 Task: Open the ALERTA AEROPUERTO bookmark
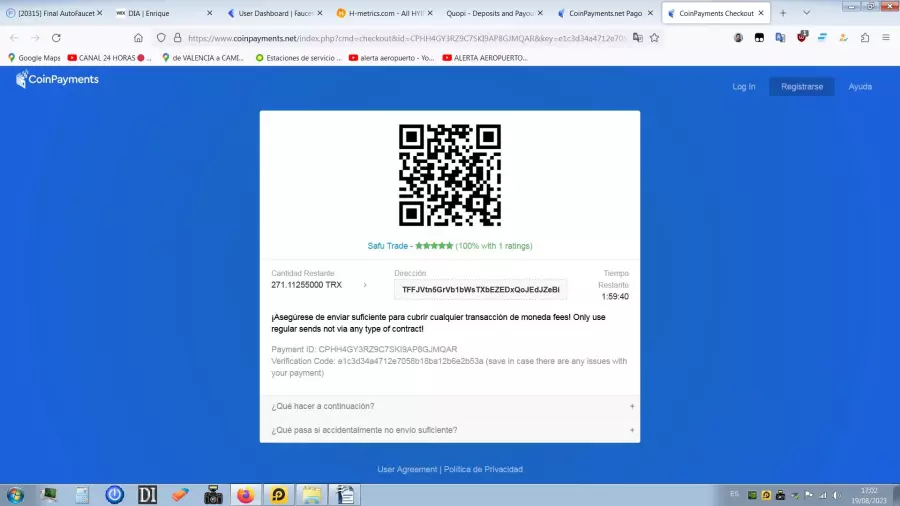[x=485, y=58]
